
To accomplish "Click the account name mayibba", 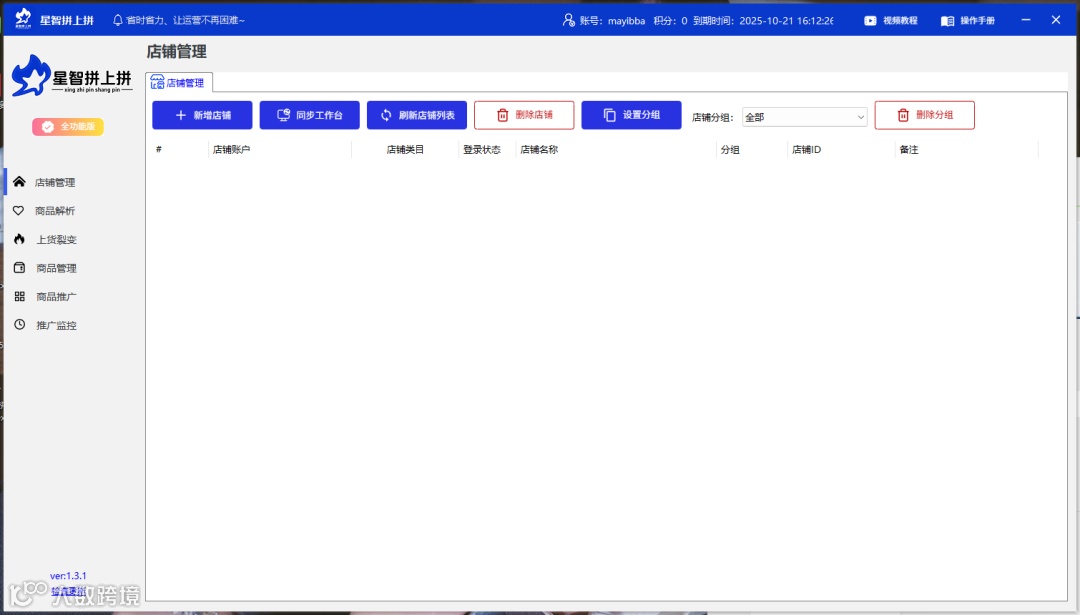I will pyautogui.click(x=626, y=21).
